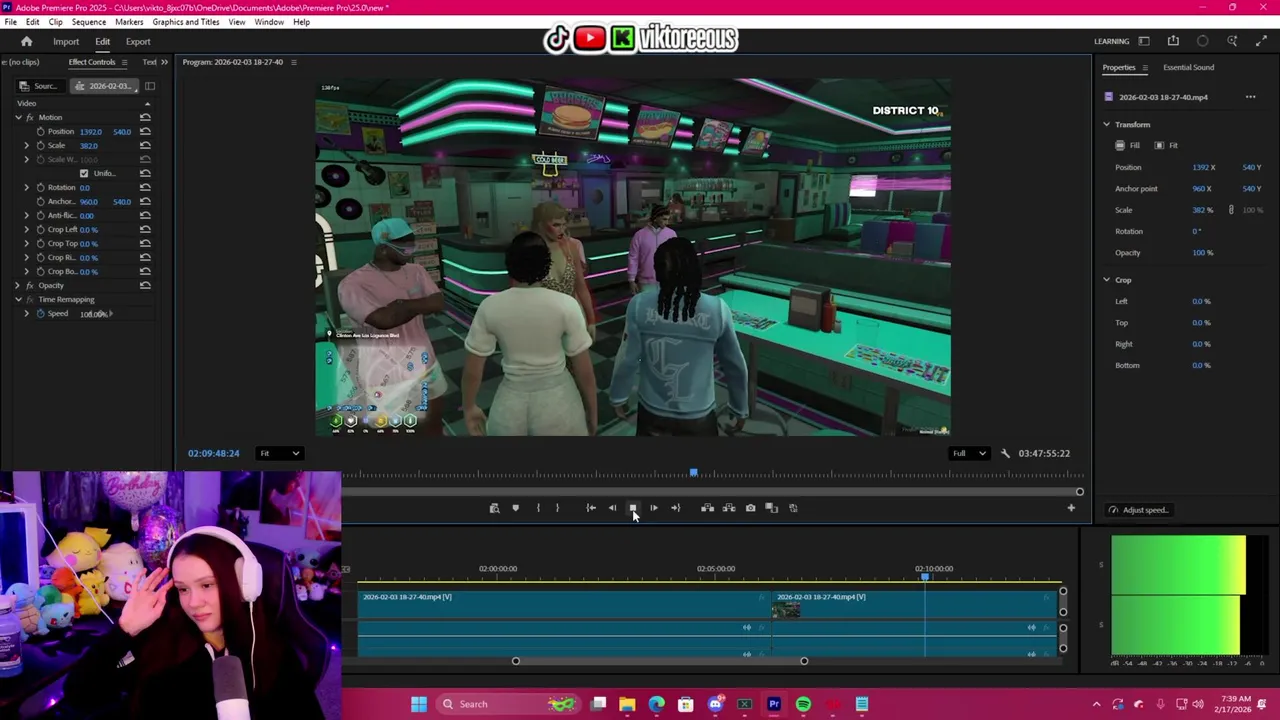Go to In point button

pyautogui.click(x=591, y=508)
